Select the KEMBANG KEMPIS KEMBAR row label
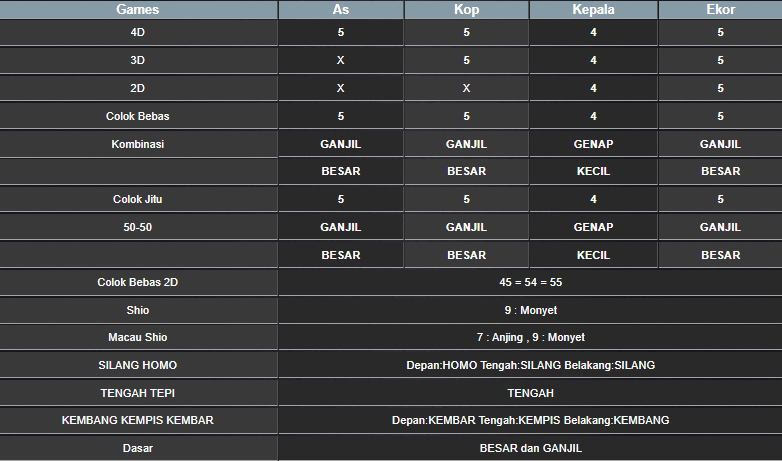 [x=138, y=420]
